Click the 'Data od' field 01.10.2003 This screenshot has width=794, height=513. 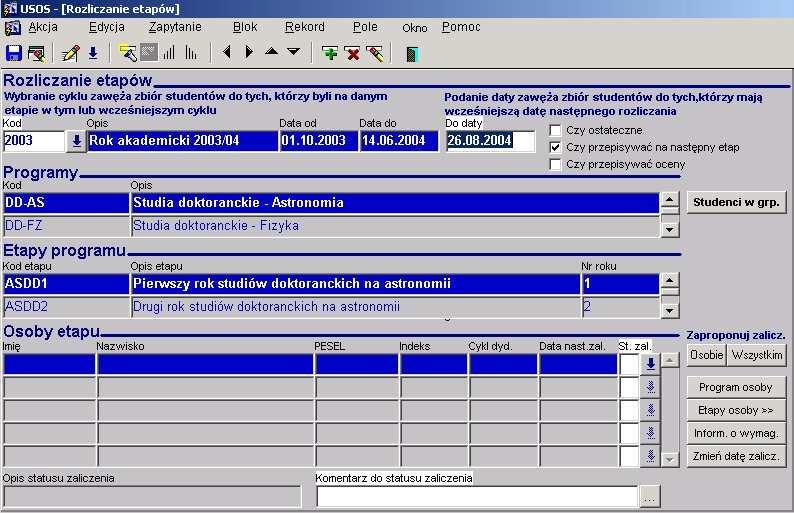tap(319, 141)
